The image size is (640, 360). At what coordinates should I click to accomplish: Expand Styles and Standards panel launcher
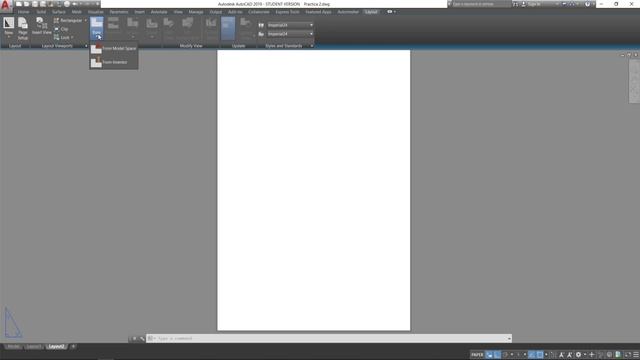[x=312, y=46]
